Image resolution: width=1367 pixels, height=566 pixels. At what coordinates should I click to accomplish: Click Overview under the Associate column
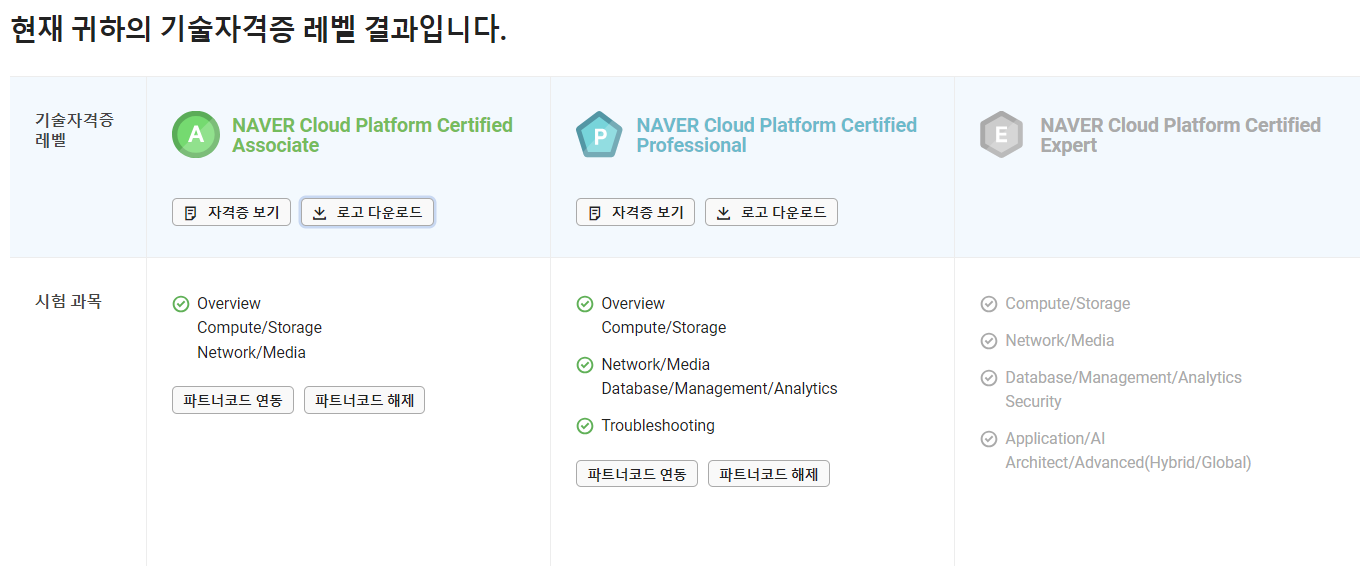tap(229, 304)
